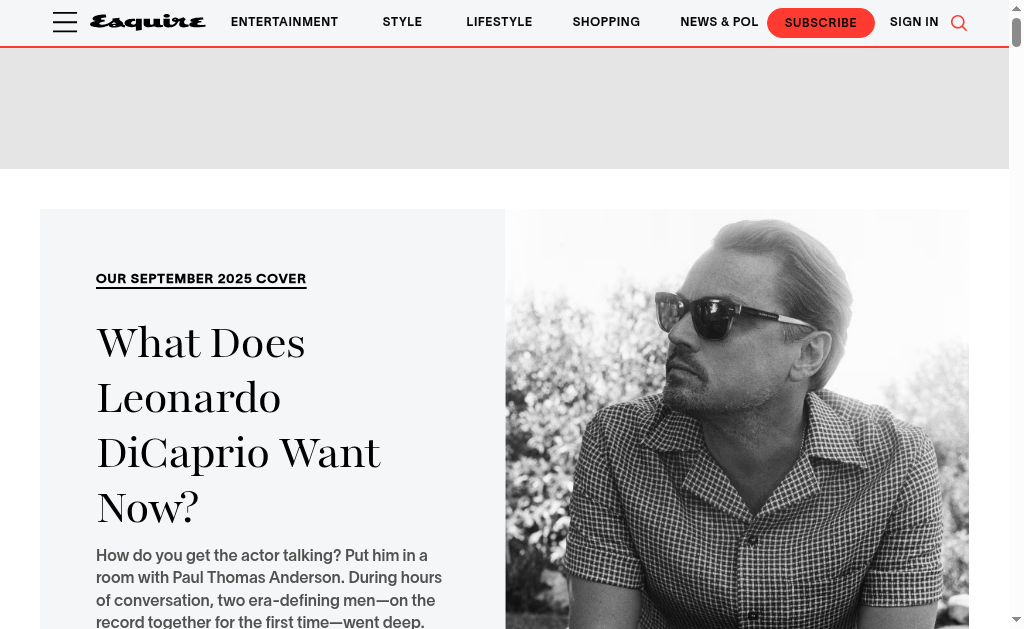
Task: Click the Sign In link
Action: click(x=914, y=22)
